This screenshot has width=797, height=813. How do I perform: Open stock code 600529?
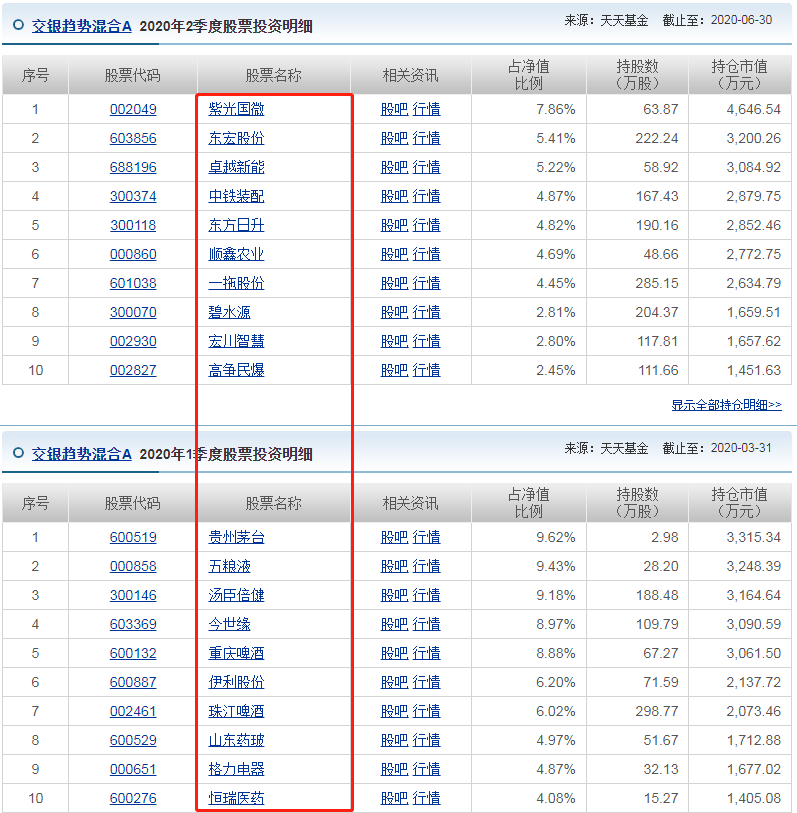coord(133,740)
